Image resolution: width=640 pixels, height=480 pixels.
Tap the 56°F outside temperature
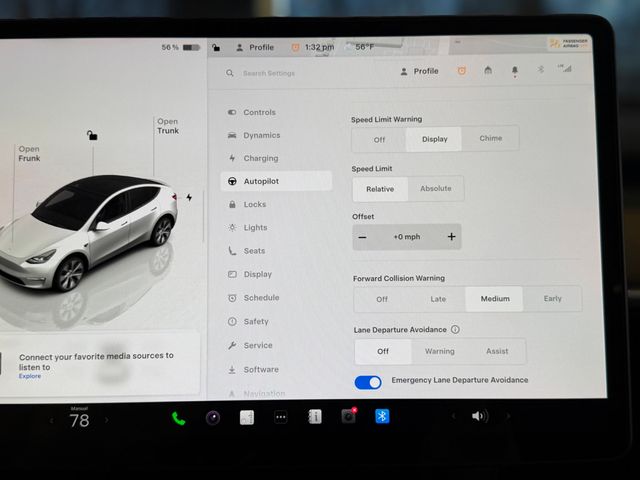[x=364, y=47]
